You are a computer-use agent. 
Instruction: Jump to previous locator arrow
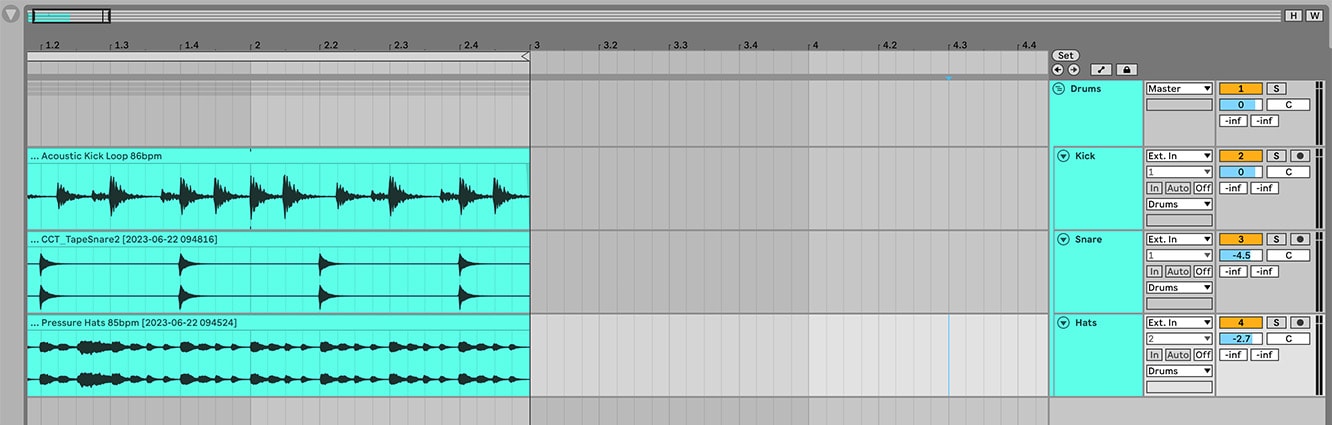click(1058, 70)
